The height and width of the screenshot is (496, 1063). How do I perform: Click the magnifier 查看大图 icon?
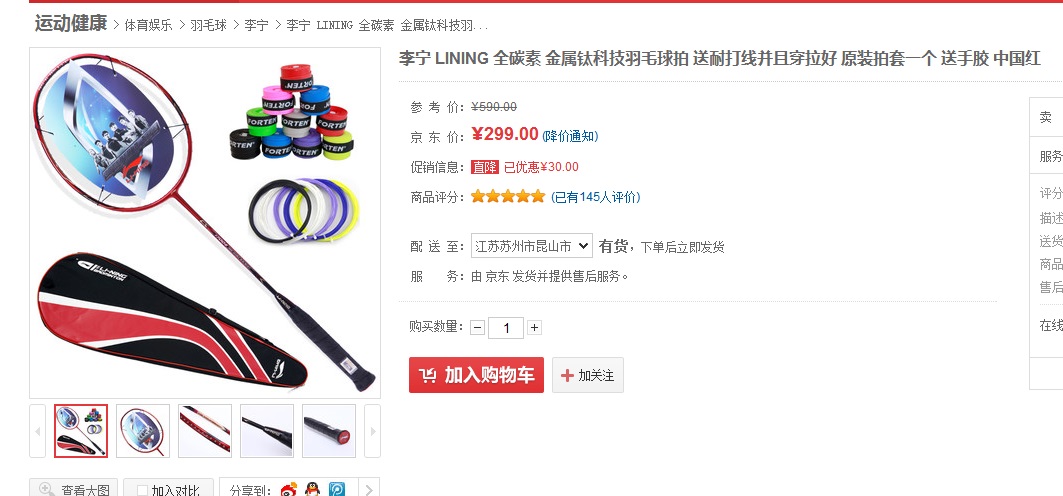pos(47,489)
